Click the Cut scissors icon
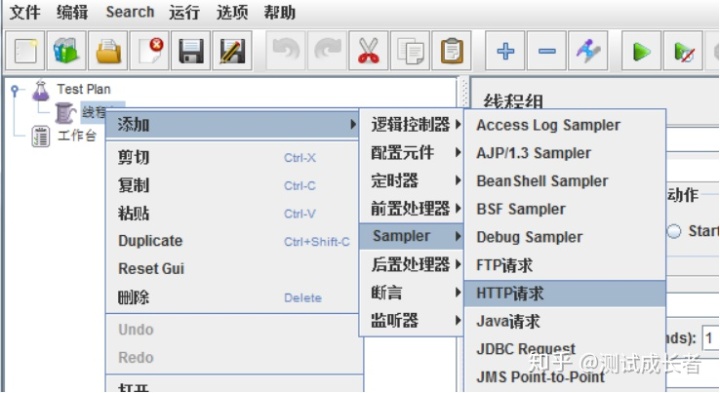Viewport: 720px width, 393px height. coord(368,51)
